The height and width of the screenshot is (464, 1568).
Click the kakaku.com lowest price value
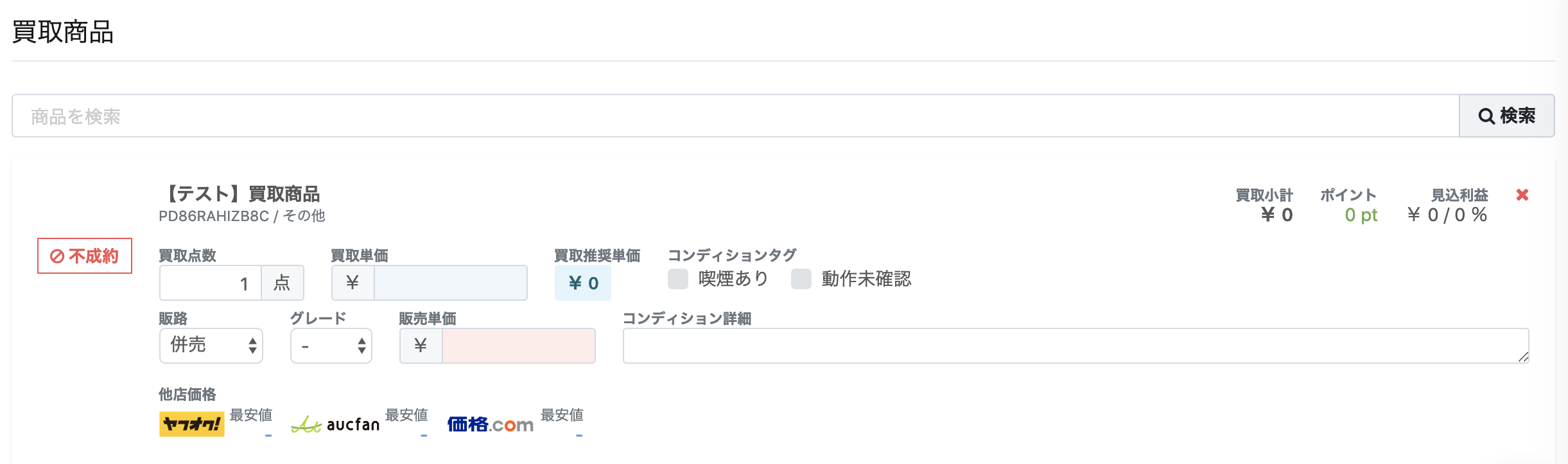click(x=579, y=436)
